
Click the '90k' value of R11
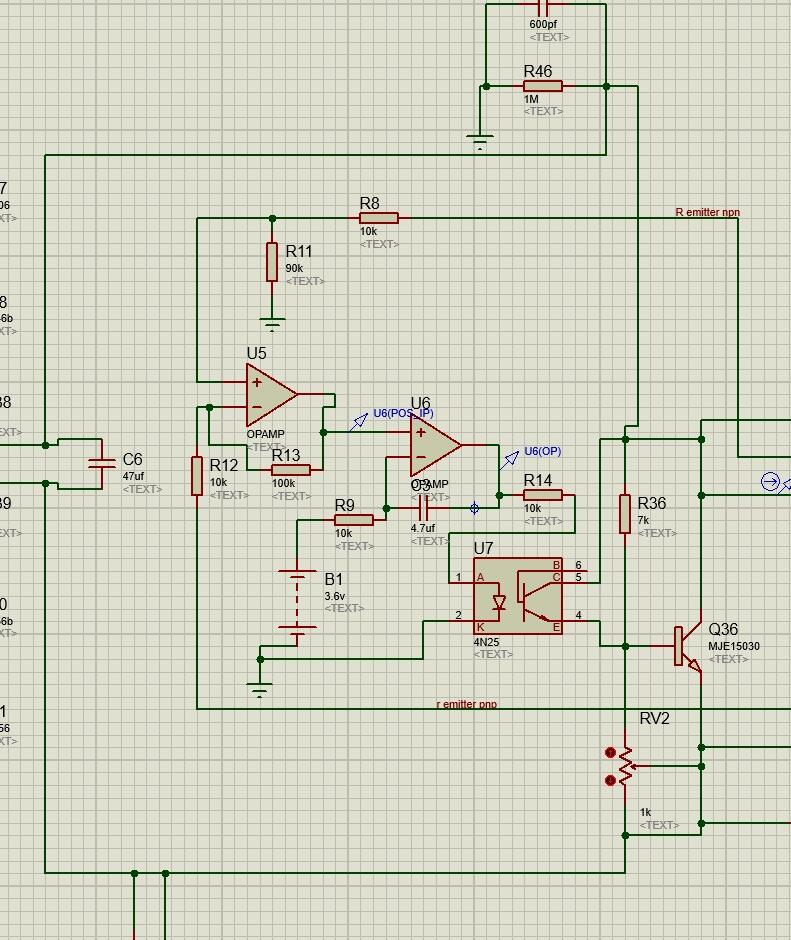[294, 268]
